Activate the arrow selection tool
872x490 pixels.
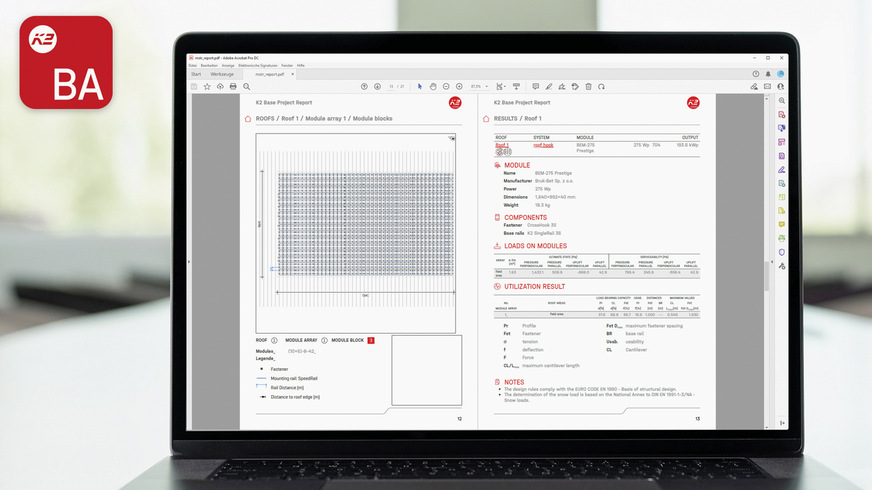[420, 86]
